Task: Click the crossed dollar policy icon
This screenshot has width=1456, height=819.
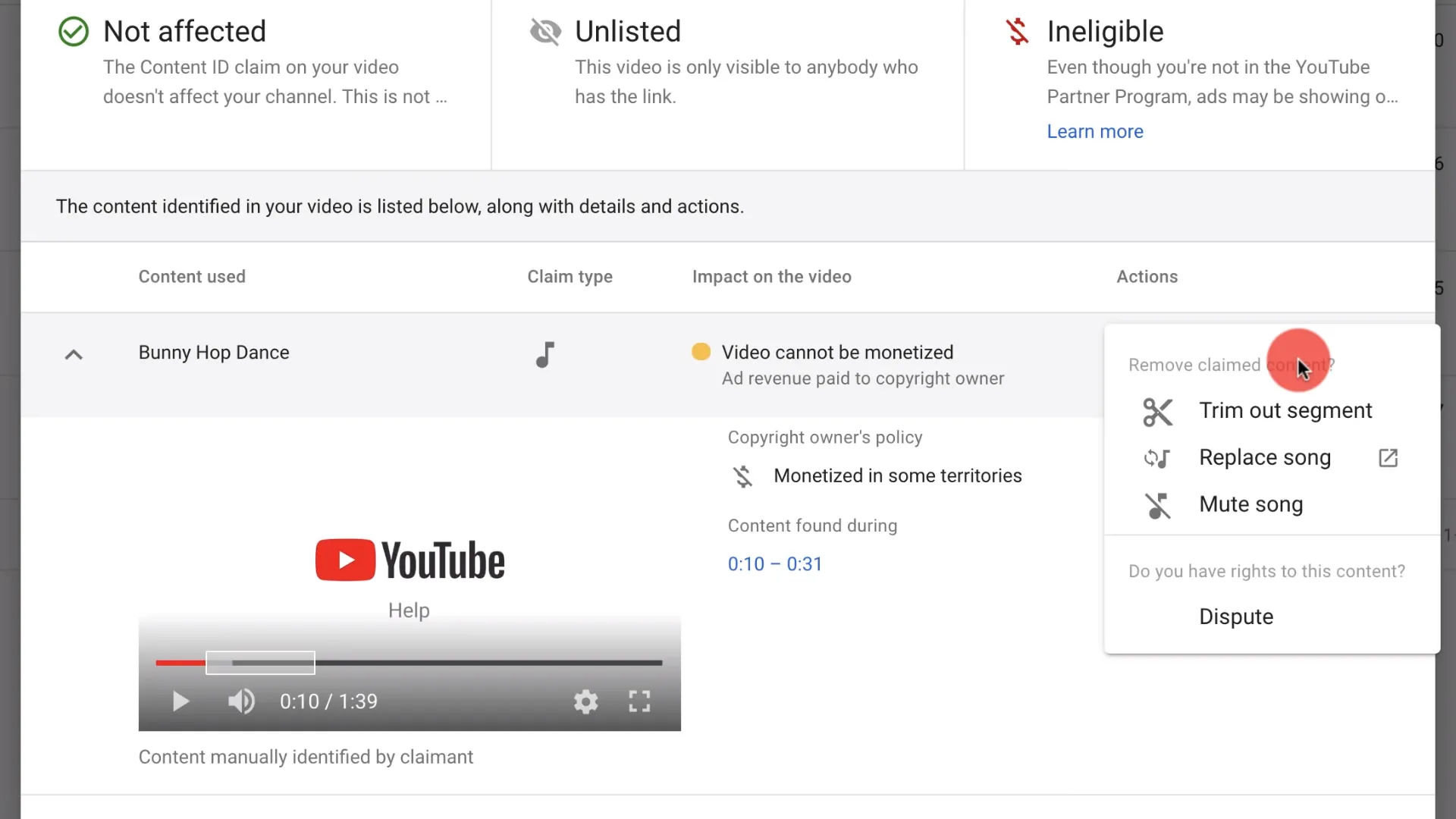Action: pyautogui.click(x=742, y=476)
